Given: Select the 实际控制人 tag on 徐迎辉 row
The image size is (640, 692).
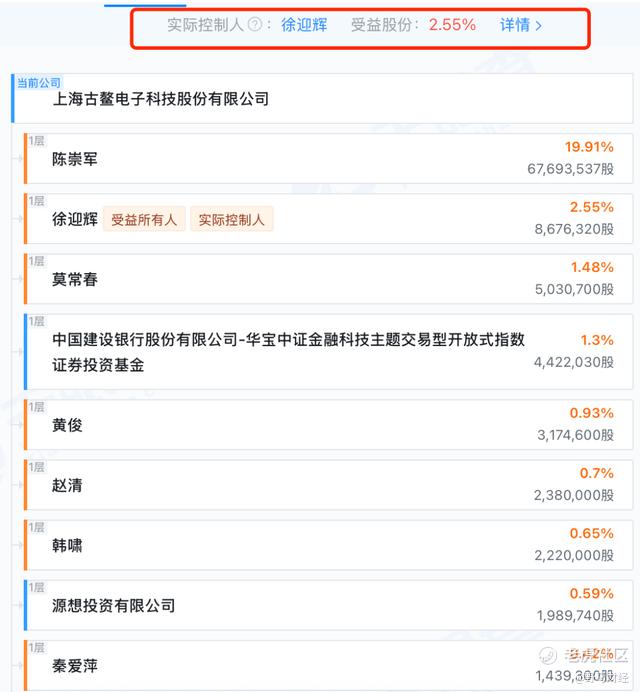Looking at the screenshot, I should pos(231,219).
